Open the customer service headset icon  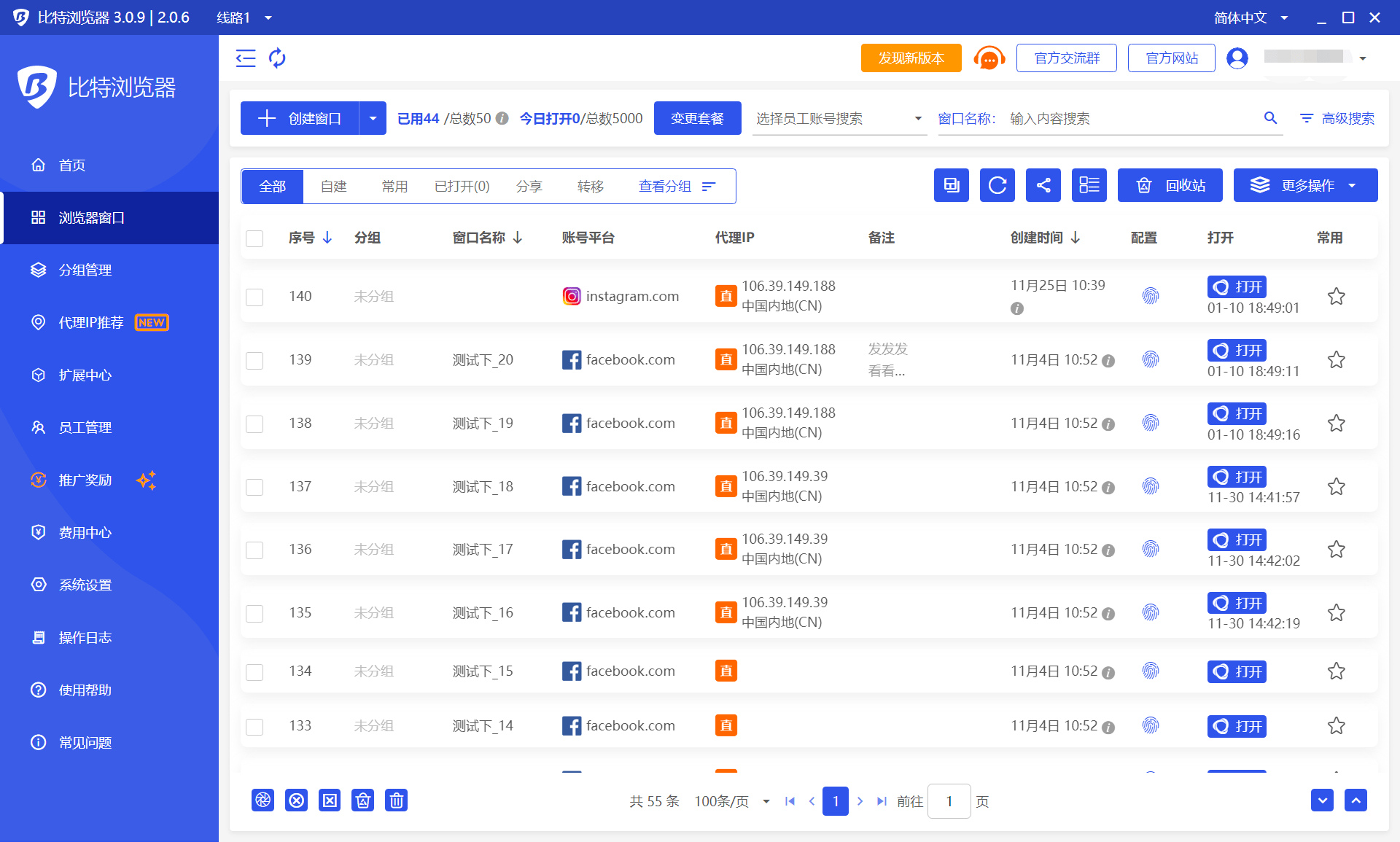coord(989,58)
